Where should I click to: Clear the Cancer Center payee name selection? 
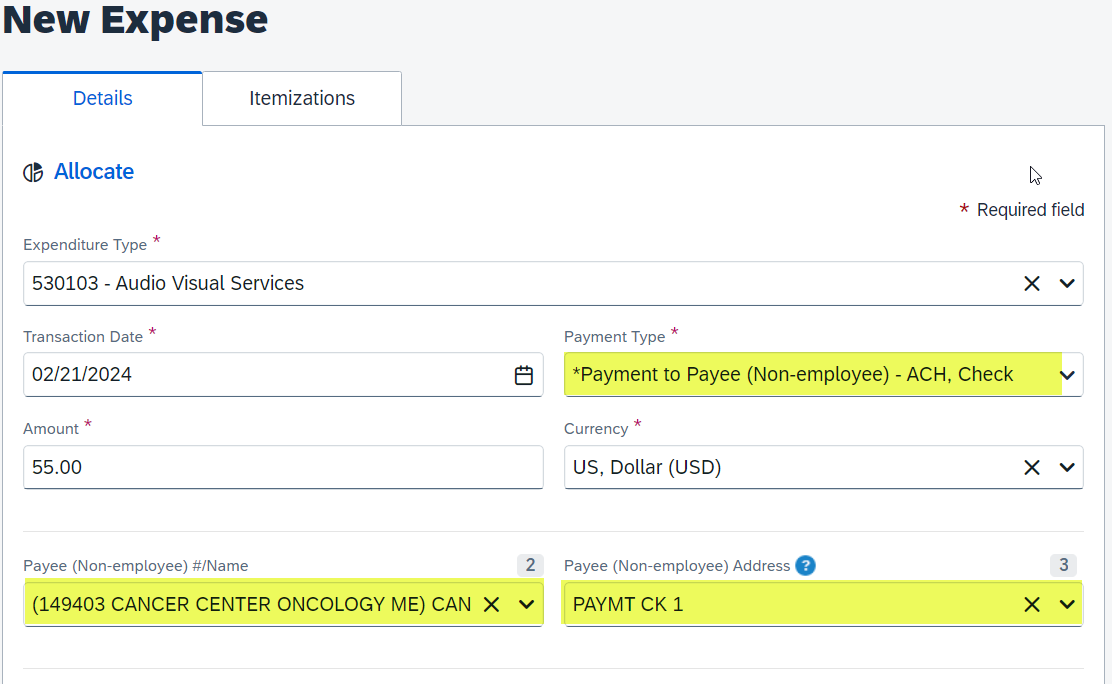[x=492, y=604]
